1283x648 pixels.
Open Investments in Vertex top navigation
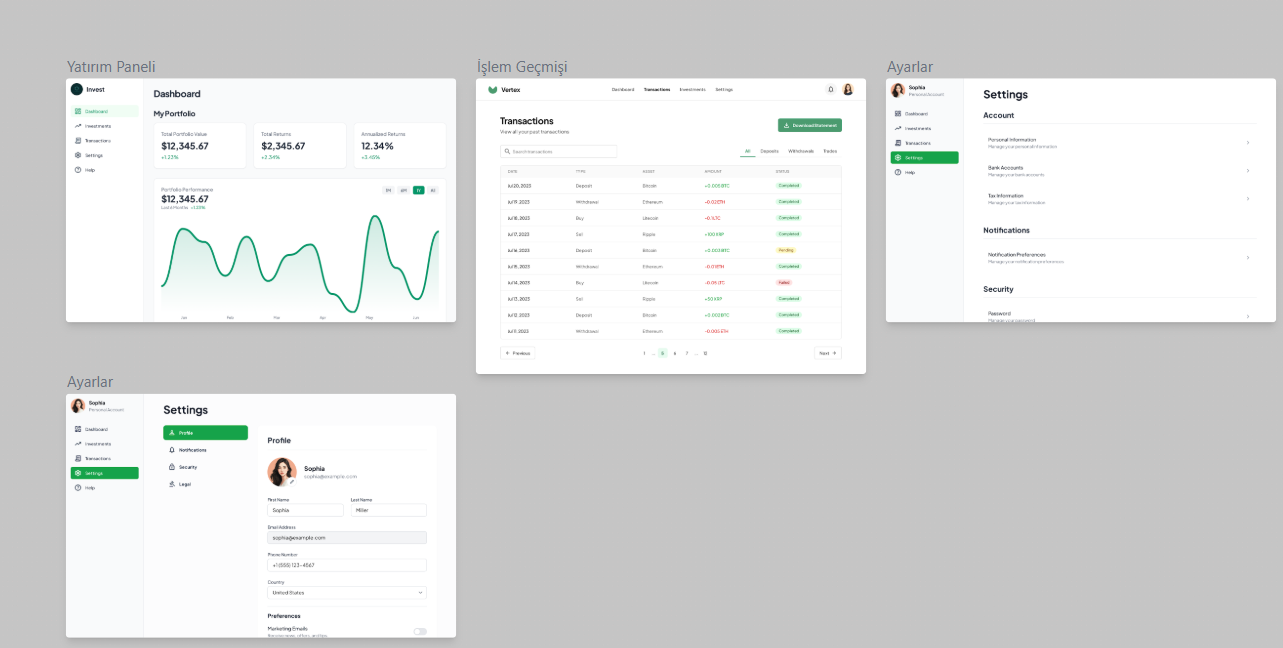[x=692, y=89]
